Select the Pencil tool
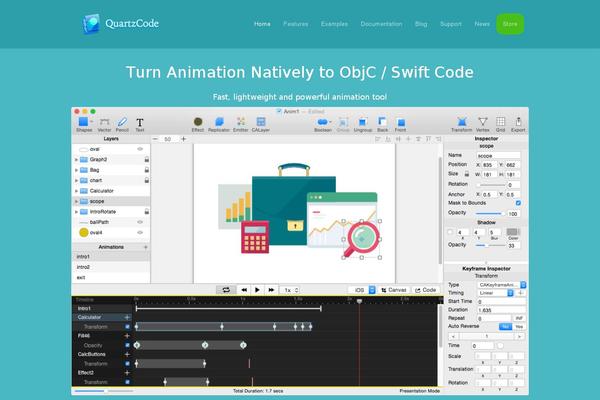This screenshot has width=600, height=400. click(122, 122)
